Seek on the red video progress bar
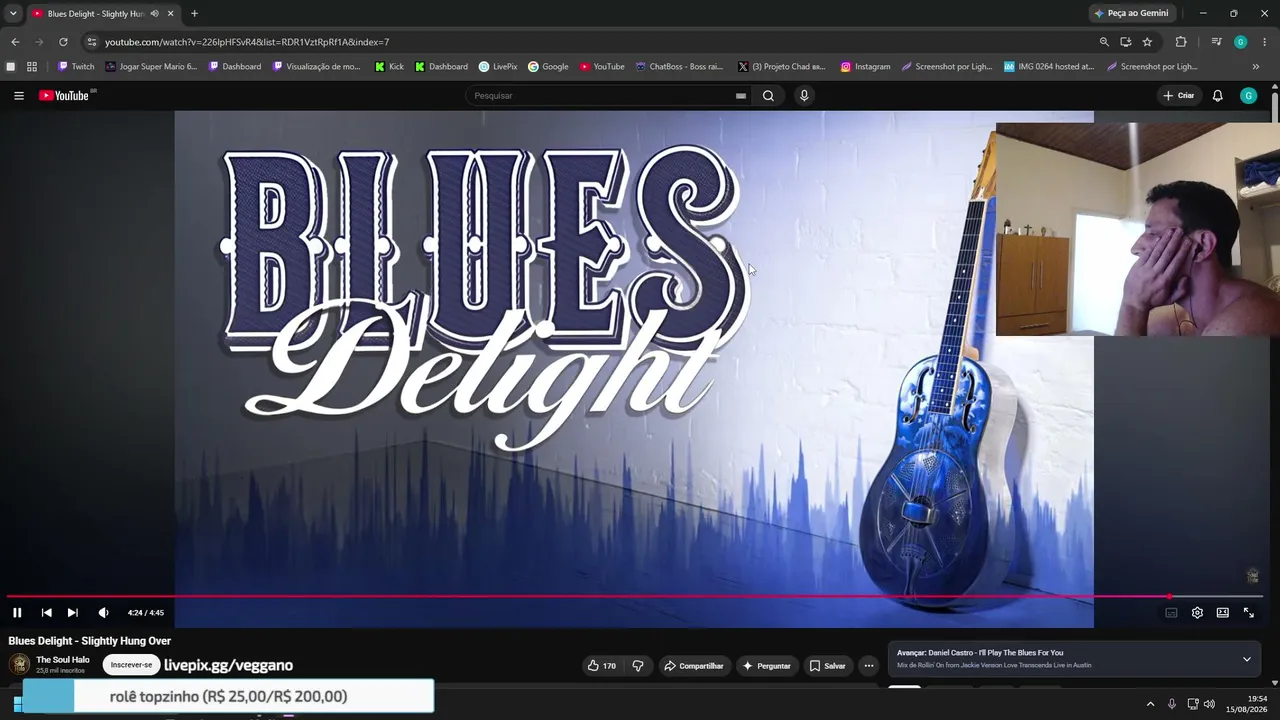 [x=634, y=597]
